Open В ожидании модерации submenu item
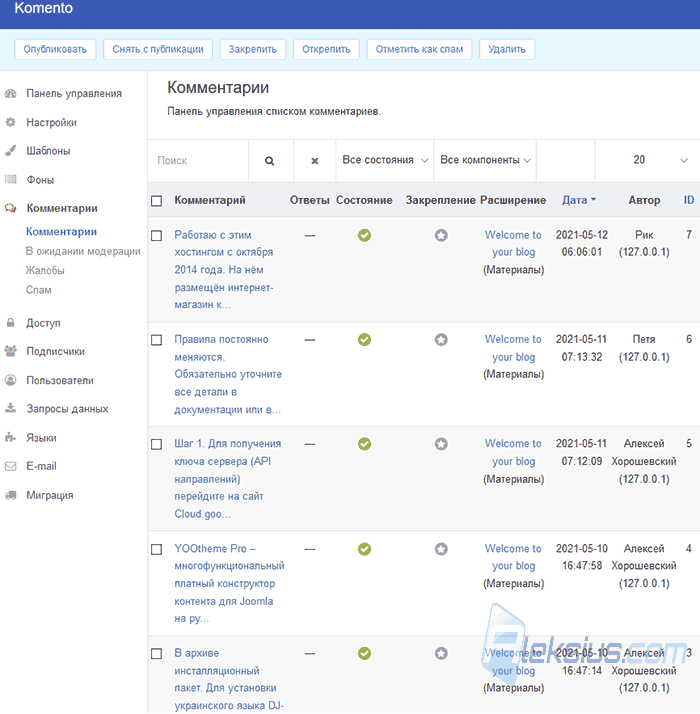The height and width of the screenshot is (714, 700). click(83, 251)
